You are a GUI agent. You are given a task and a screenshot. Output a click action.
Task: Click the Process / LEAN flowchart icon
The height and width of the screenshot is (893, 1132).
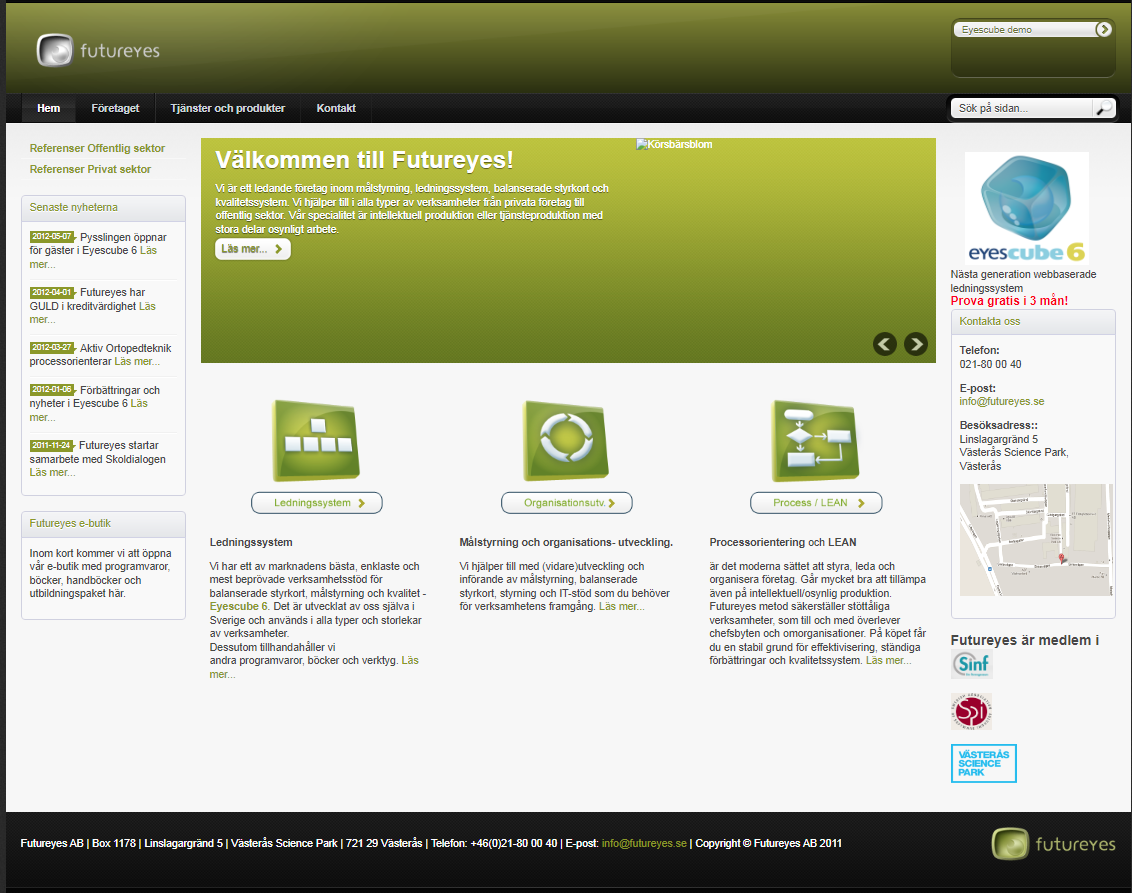816,440
